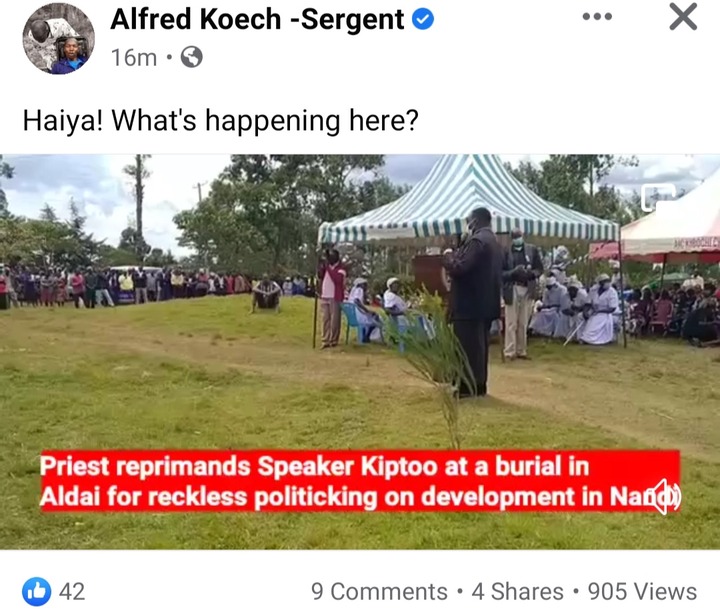Open the Alfred Koech -Sergent profile name
This screenshot has height=616, width=720.
257,19
